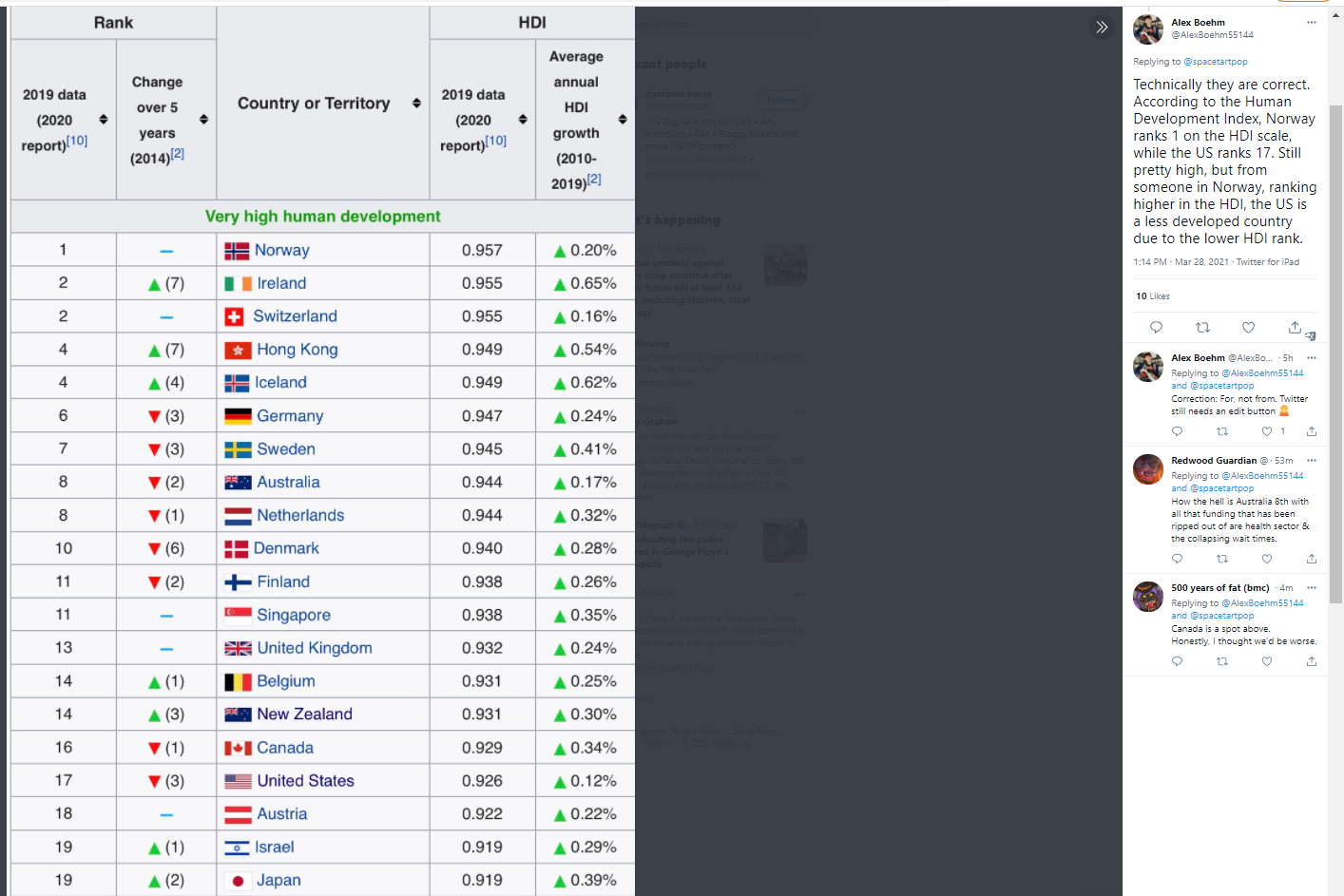Share Redwood Guardian's tweet
1344x896 pixels.
tap(1312, 559)
